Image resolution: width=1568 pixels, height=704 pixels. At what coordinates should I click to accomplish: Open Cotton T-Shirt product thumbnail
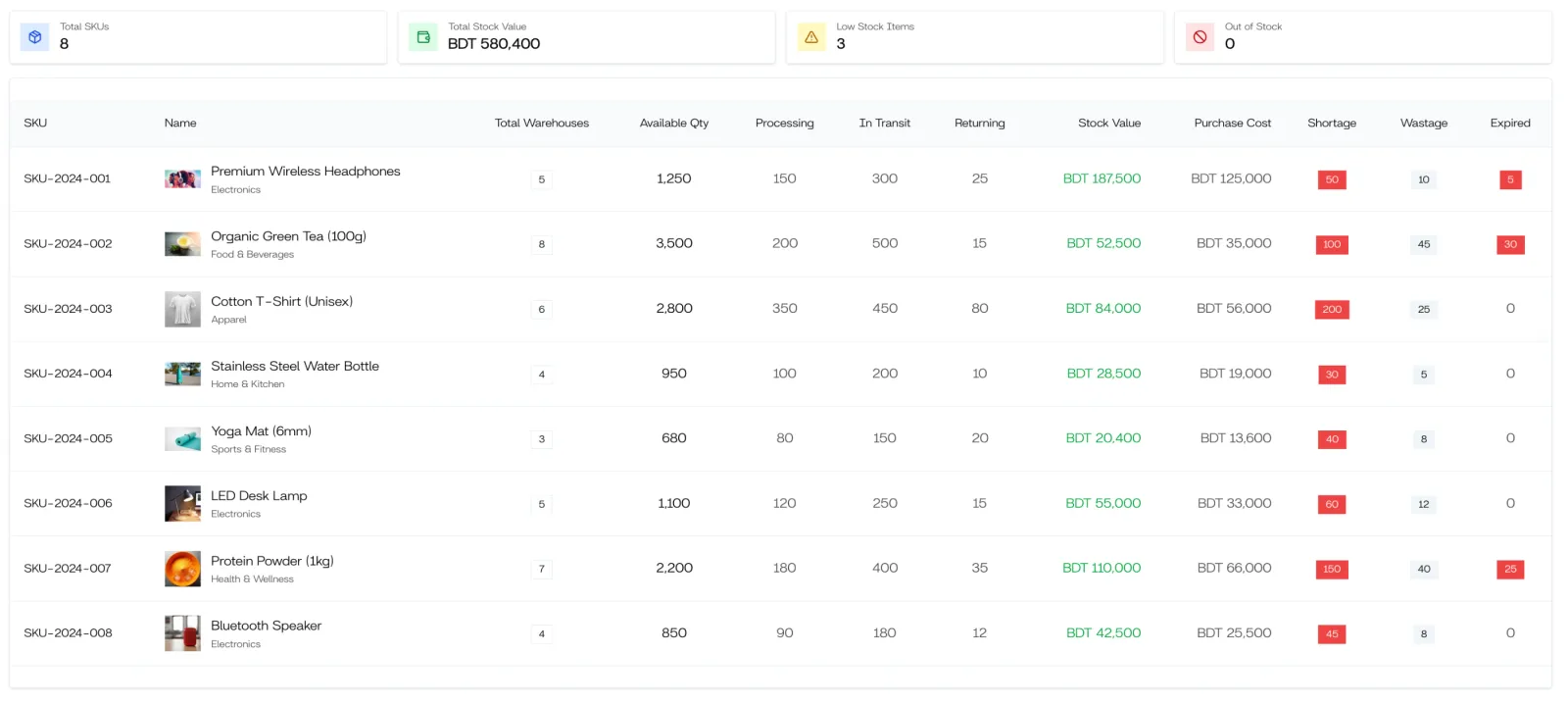coord(182,309)
